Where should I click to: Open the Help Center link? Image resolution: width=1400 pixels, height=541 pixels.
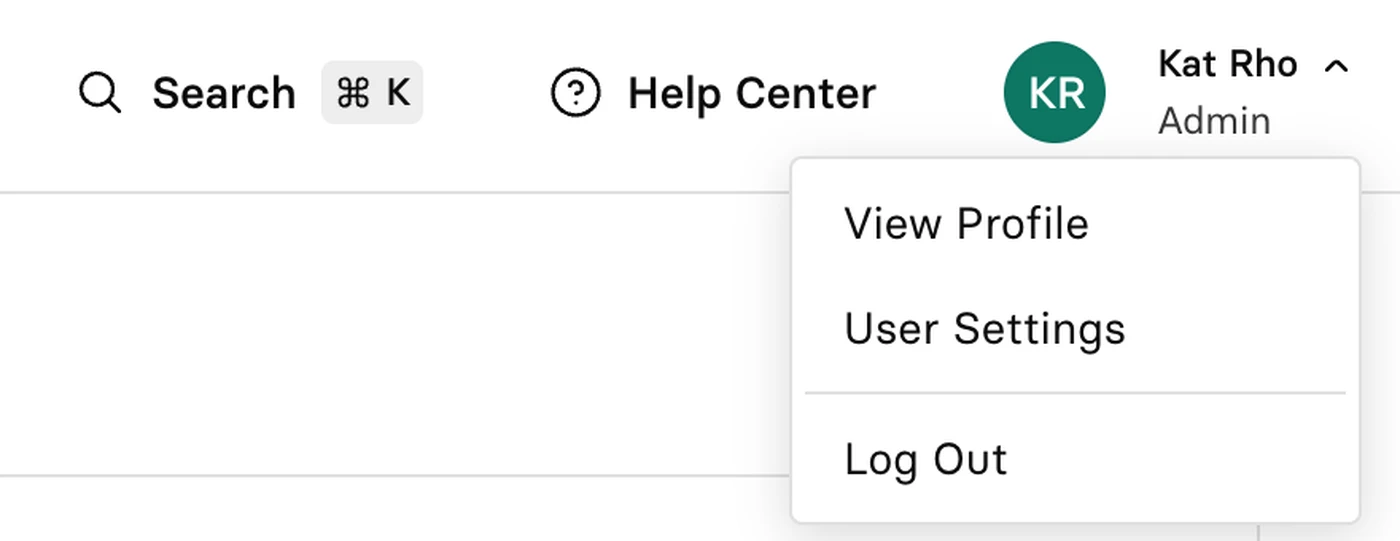click(714, 93)
